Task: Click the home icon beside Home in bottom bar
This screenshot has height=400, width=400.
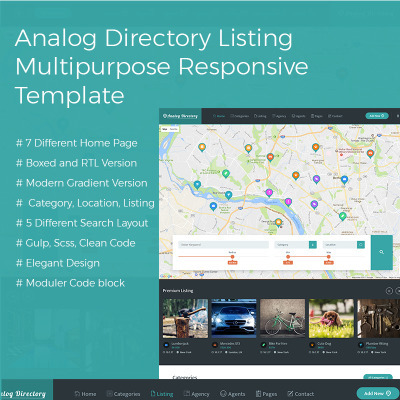Action: pyautogui.click(x=77, y=393)
